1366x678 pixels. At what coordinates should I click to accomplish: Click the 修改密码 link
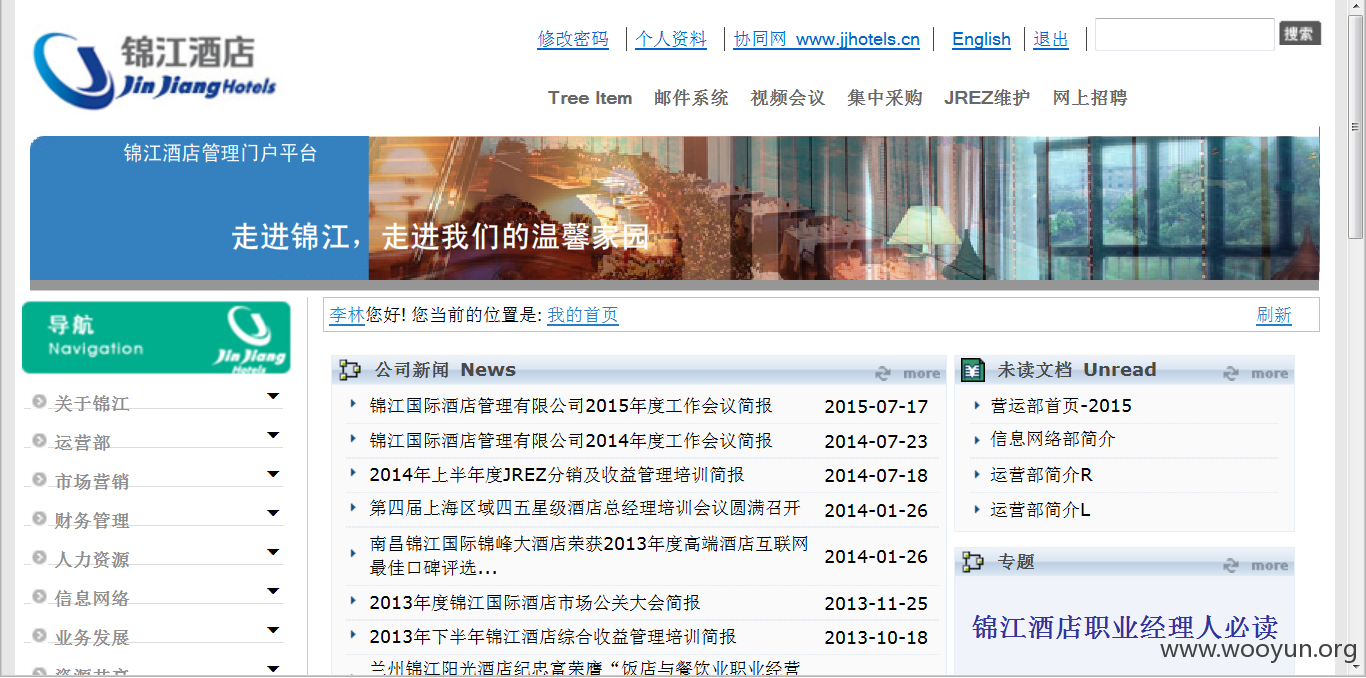point(573,39)
